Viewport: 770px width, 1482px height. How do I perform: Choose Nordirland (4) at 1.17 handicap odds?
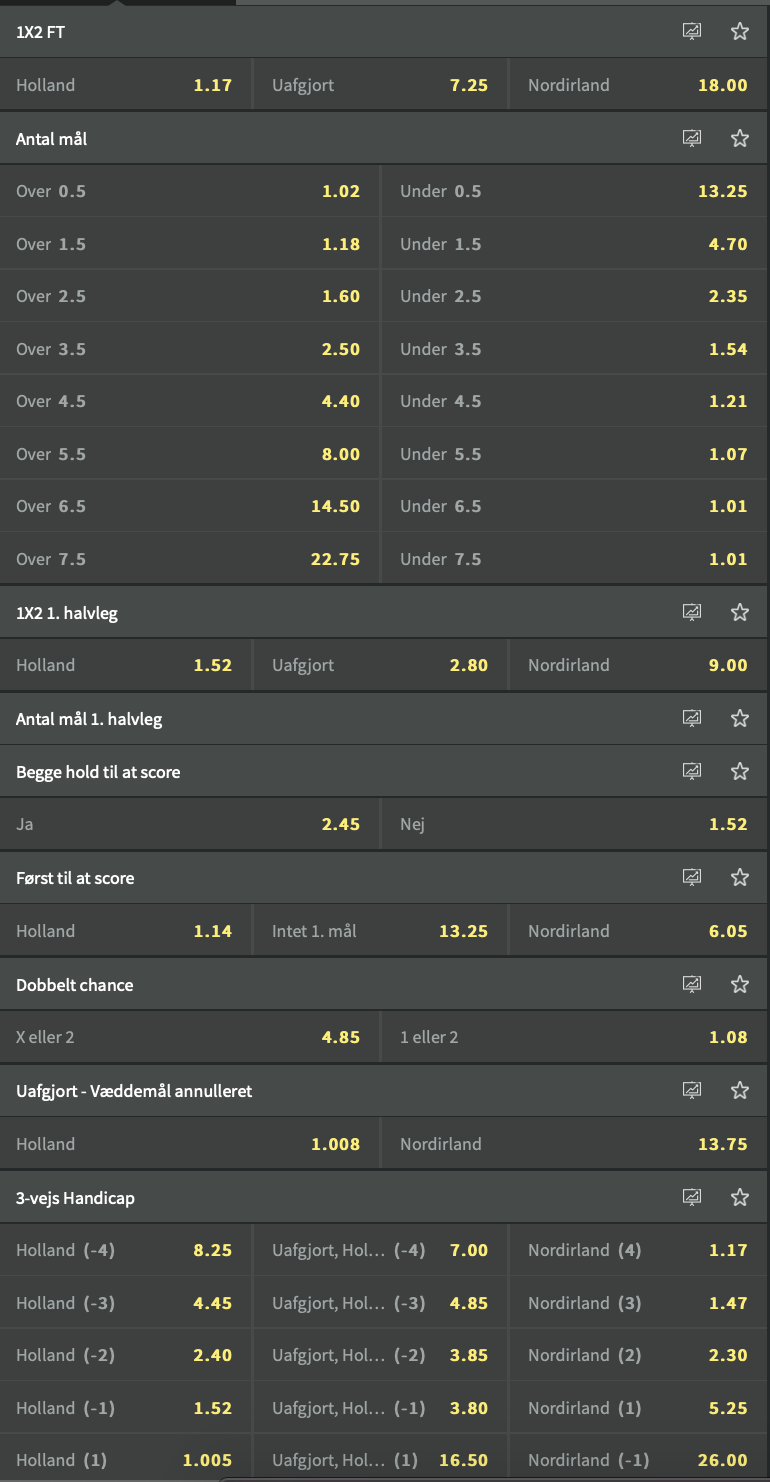(640, 1249)
